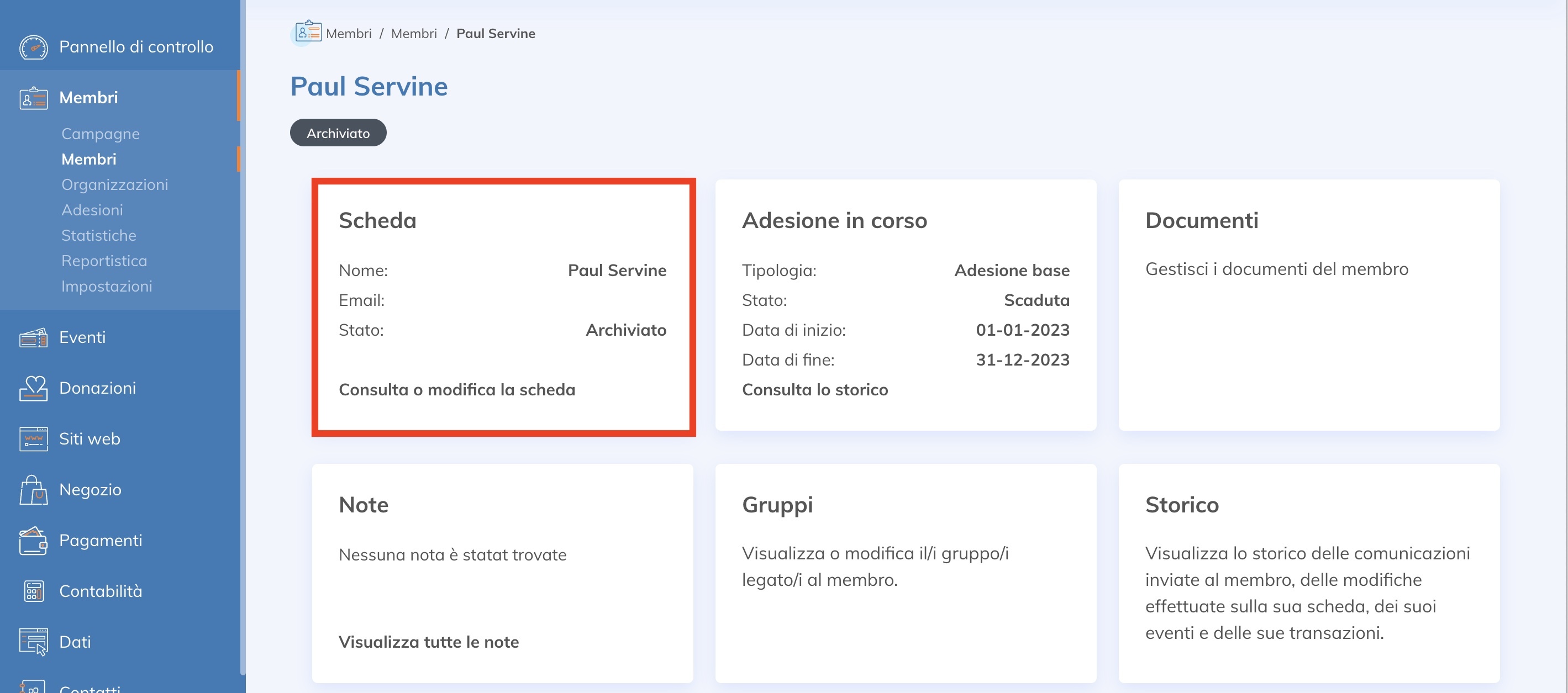This screenshot has width=1568, height=693.
Task: Click Visualizza tutte le note
Action: 429,642
